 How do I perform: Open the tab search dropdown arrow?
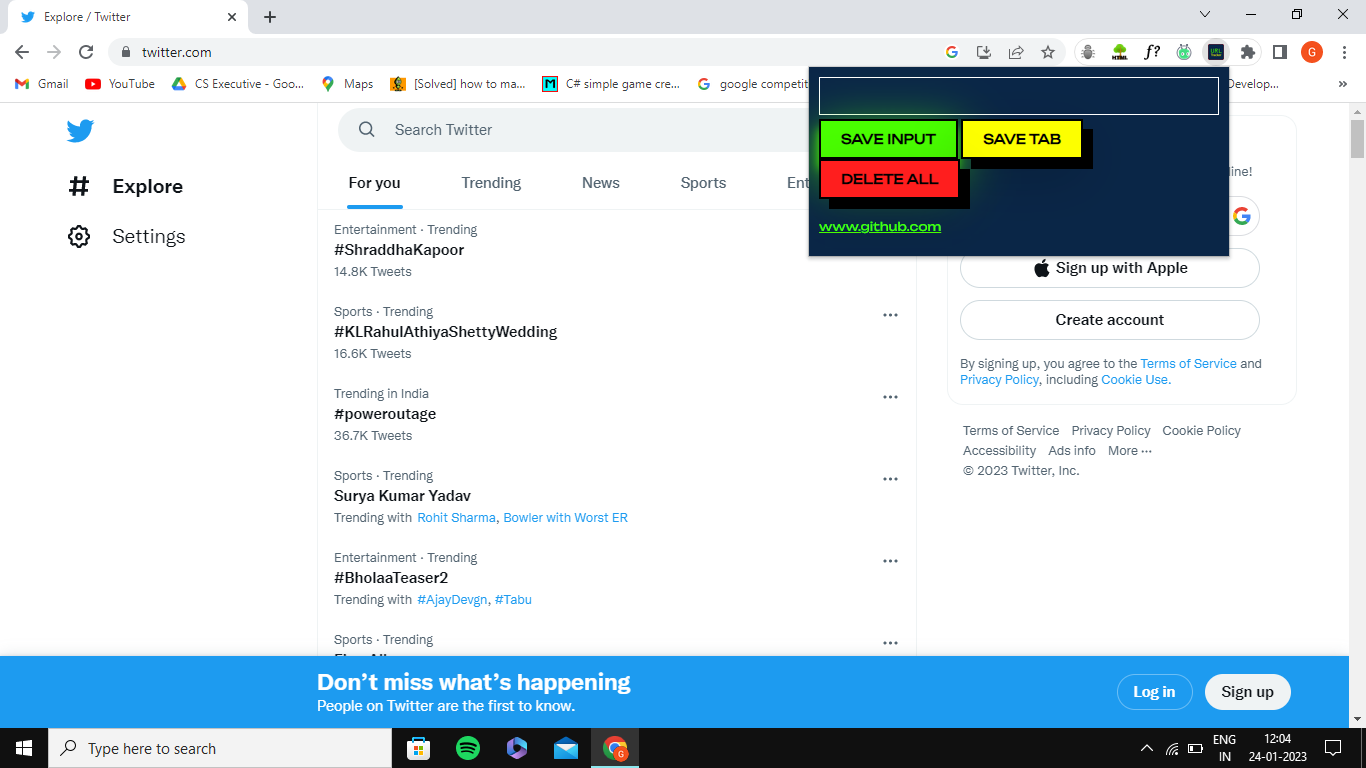point(1205,14)
